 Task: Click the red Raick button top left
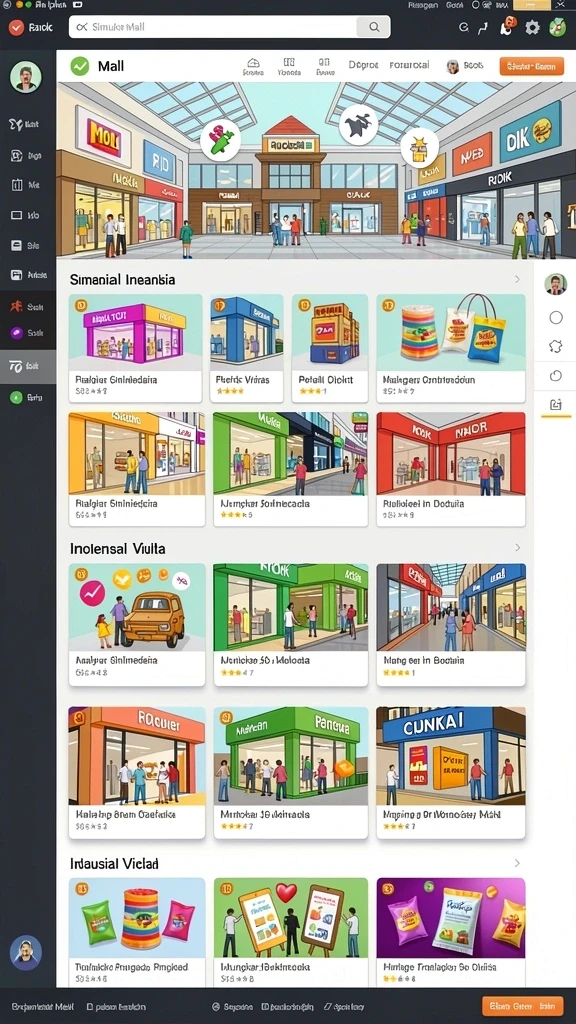click(x=31, y=27)
